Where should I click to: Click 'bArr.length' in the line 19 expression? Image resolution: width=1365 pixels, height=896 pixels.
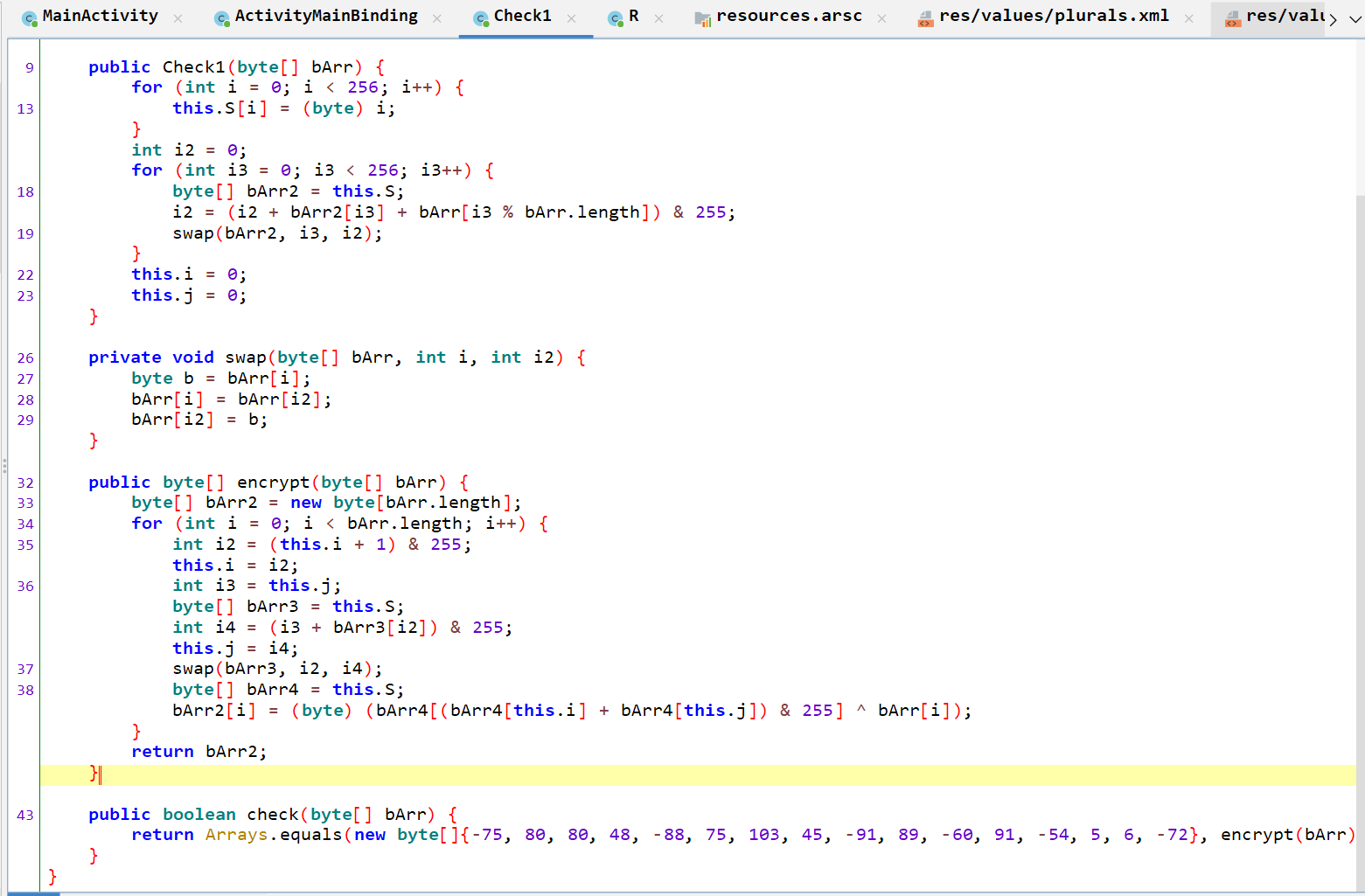click(x=582, y=212)
